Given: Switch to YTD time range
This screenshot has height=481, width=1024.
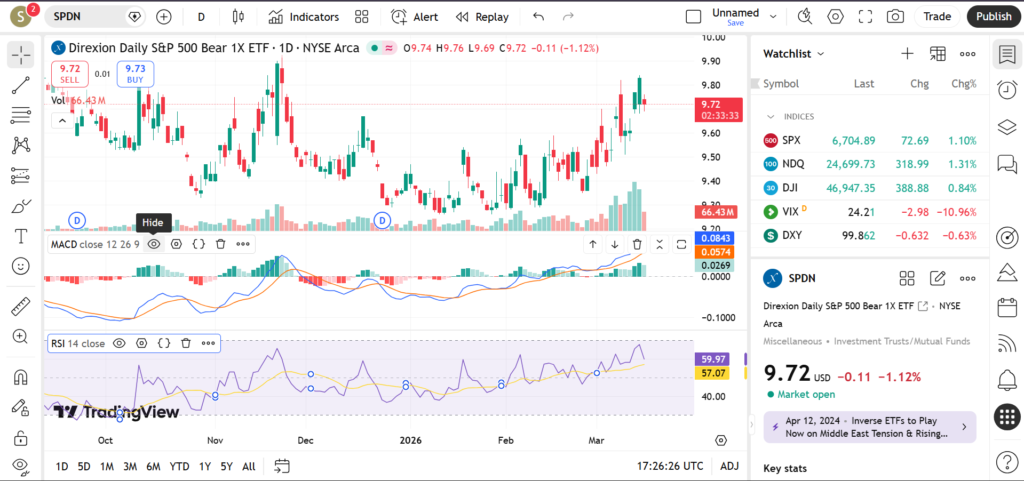Looking at the screenshot, I should (x=180, y=466).
